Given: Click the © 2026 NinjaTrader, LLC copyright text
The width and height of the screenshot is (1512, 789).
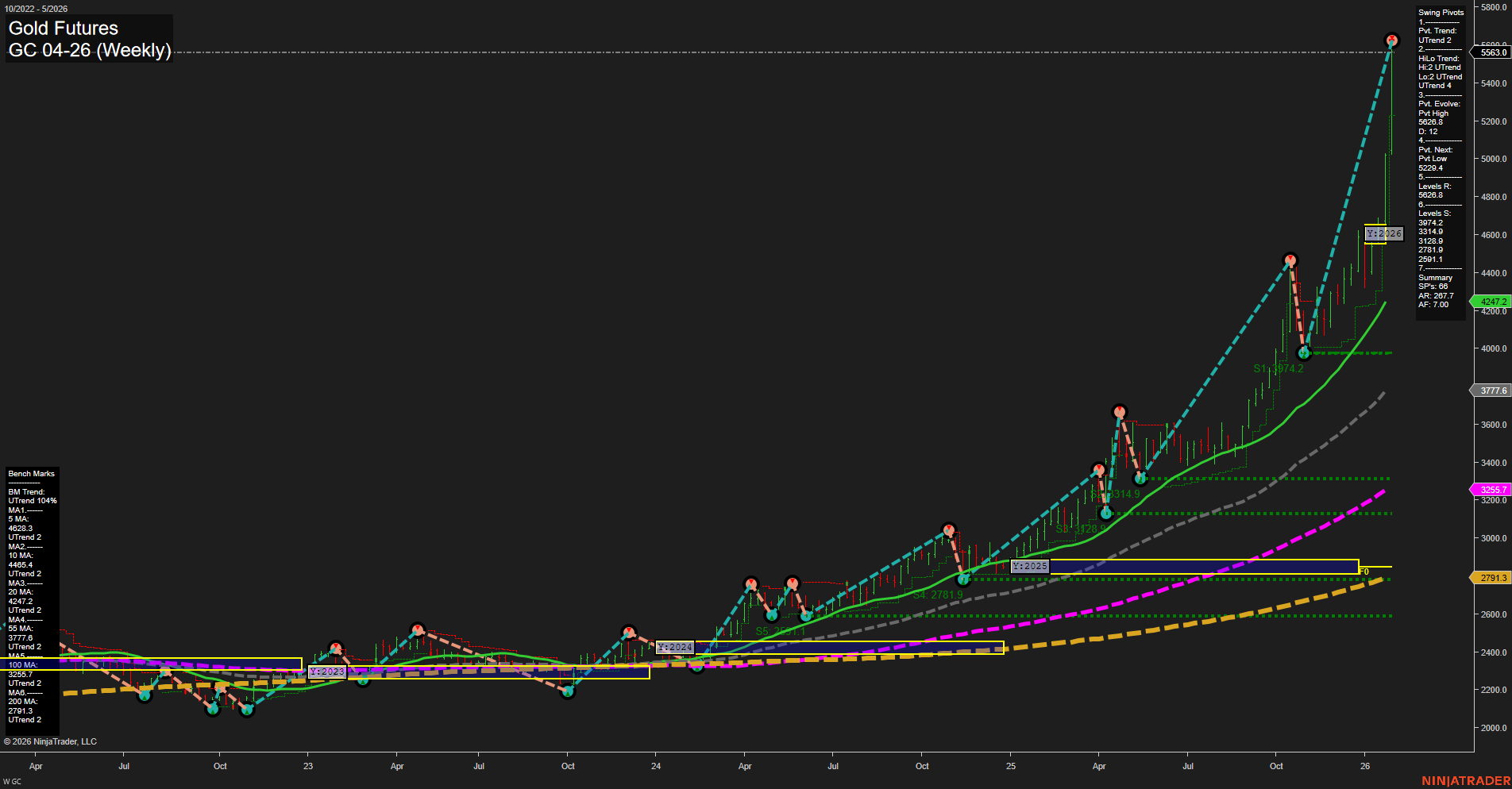Looking at the screenshot, I should click(51, 741).
